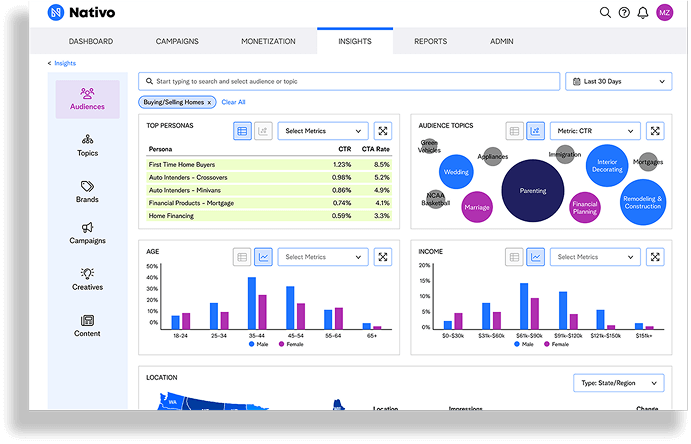Viewport: 691px width, 444px height.
Task: Select the Financial Products - Mortgage row
Action: click(269, 203)
